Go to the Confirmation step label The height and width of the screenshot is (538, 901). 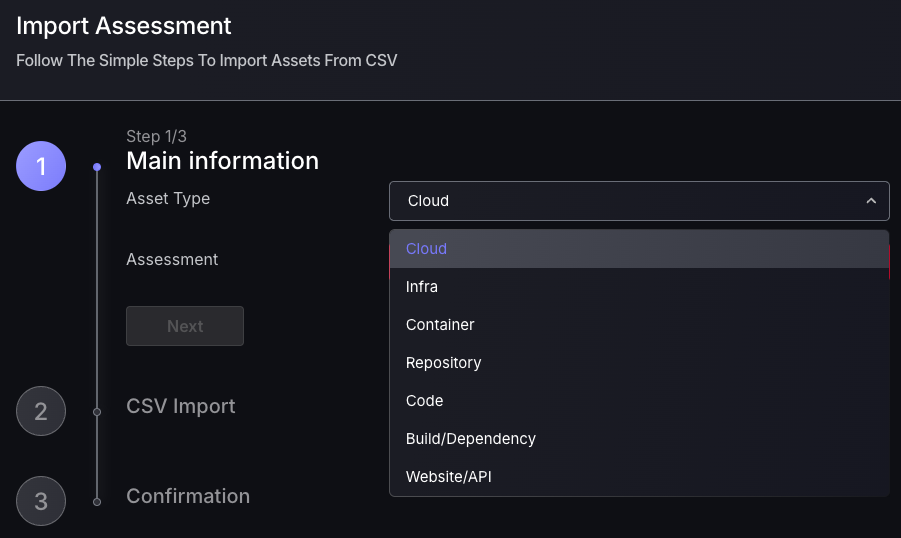click(188, 496)
